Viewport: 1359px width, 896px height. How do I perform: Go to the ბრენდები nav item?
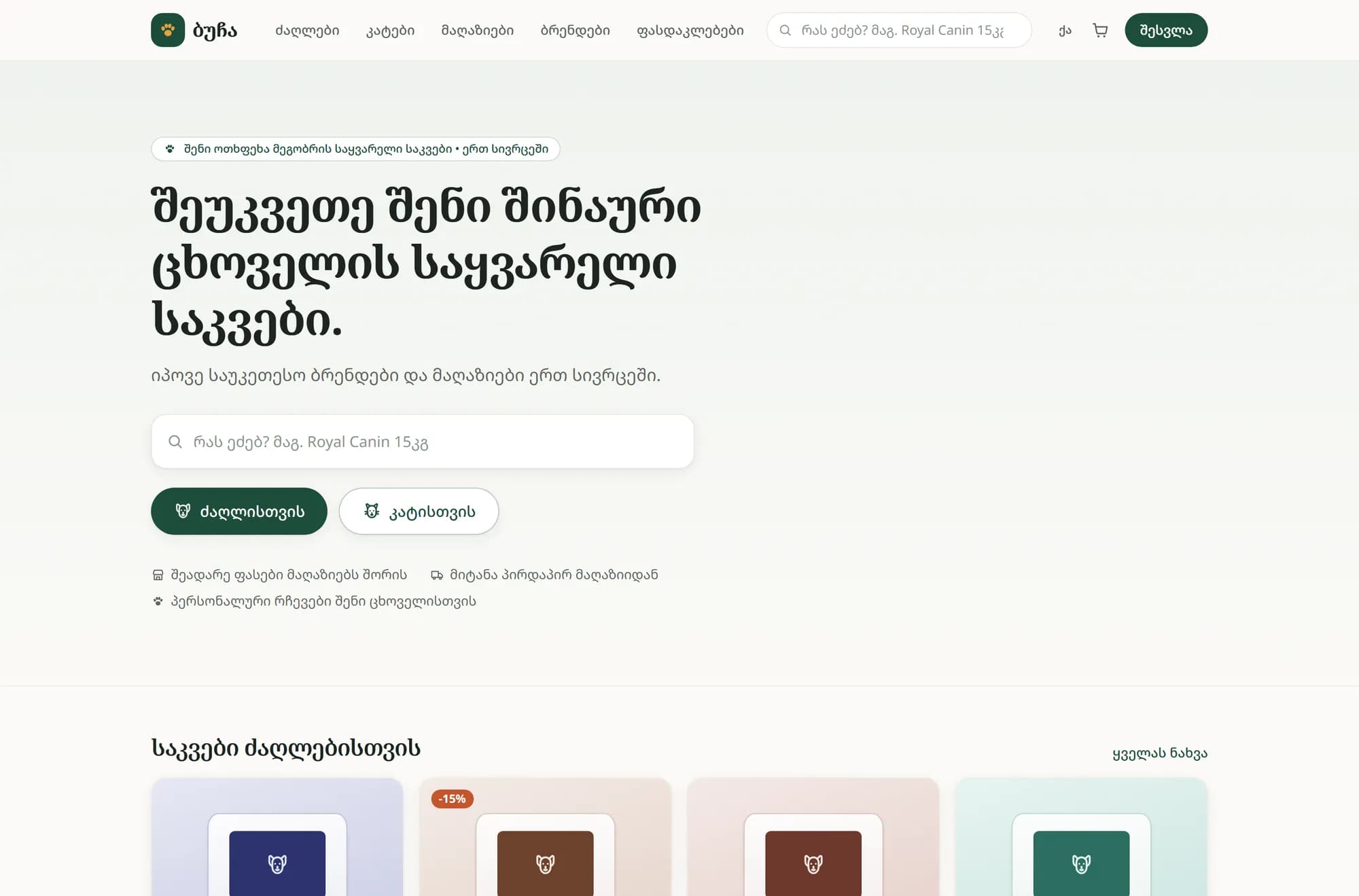pyautogui.click(x=575, y=30)
